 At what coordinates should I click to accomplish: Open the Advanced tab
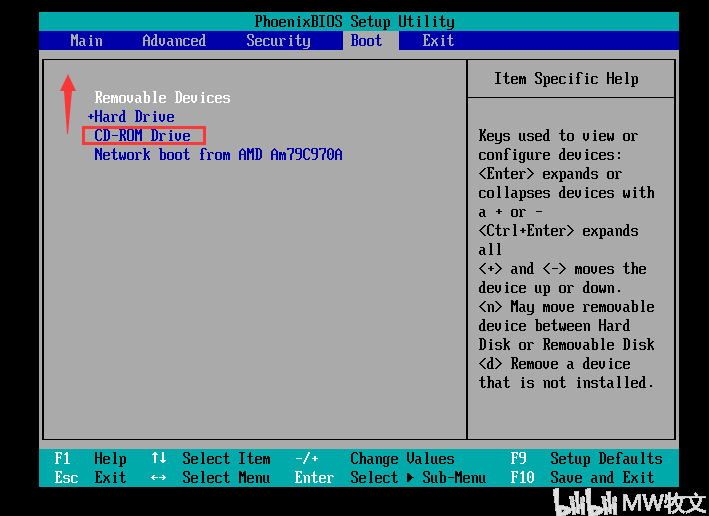(x=174, y=41)
